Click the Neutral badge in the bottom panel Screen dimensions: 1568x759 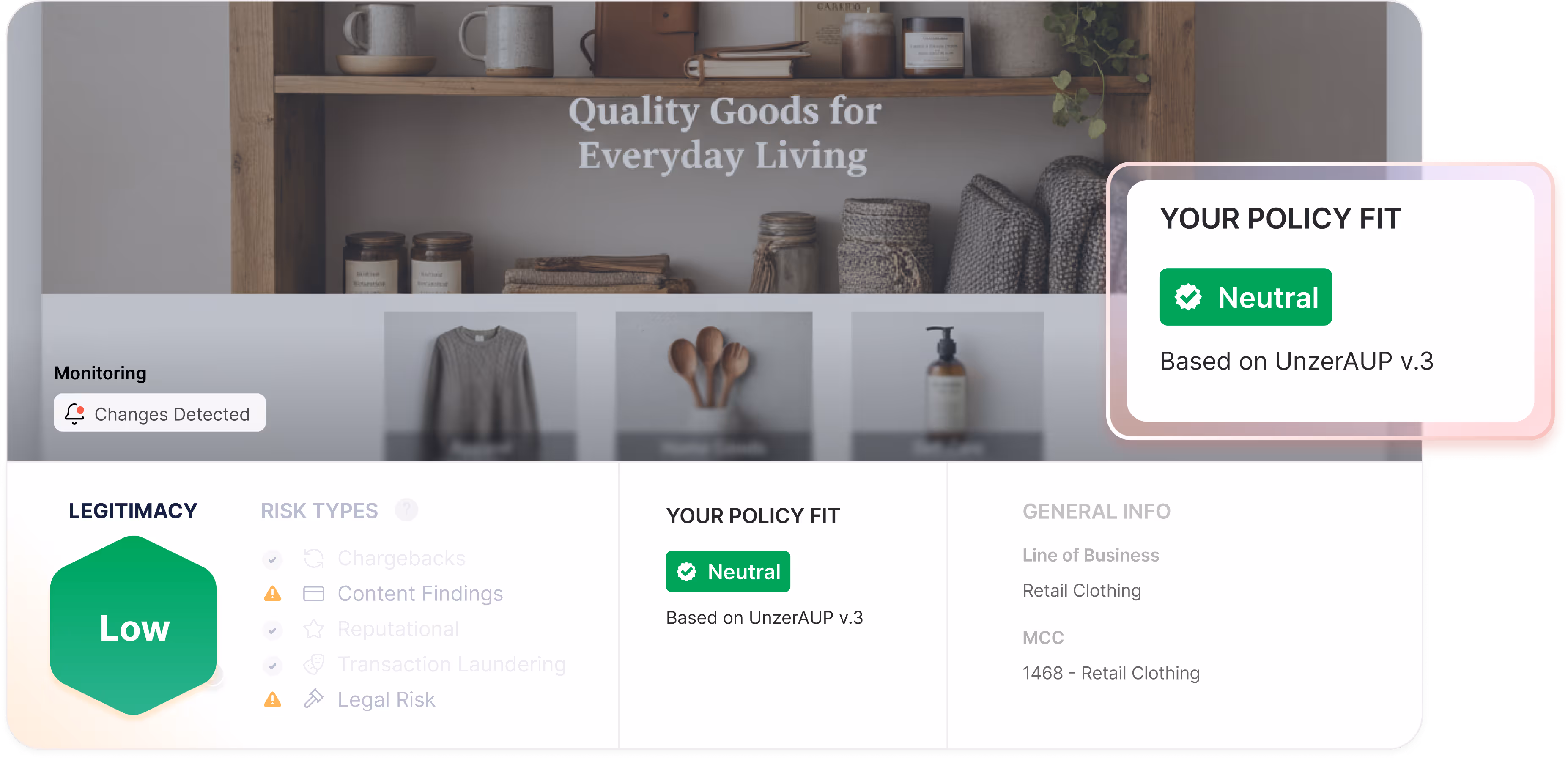[728, 572]
